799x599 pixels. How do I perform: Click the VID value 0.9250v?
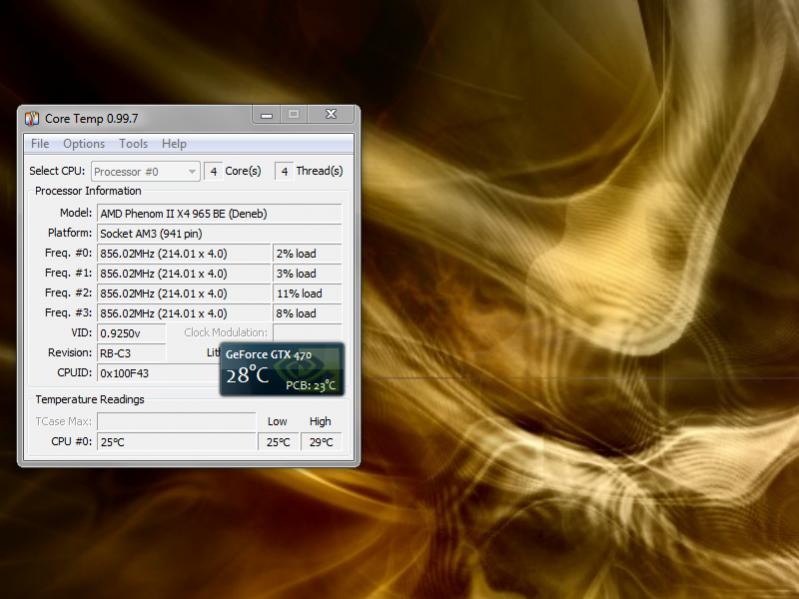tap(131, 333)
